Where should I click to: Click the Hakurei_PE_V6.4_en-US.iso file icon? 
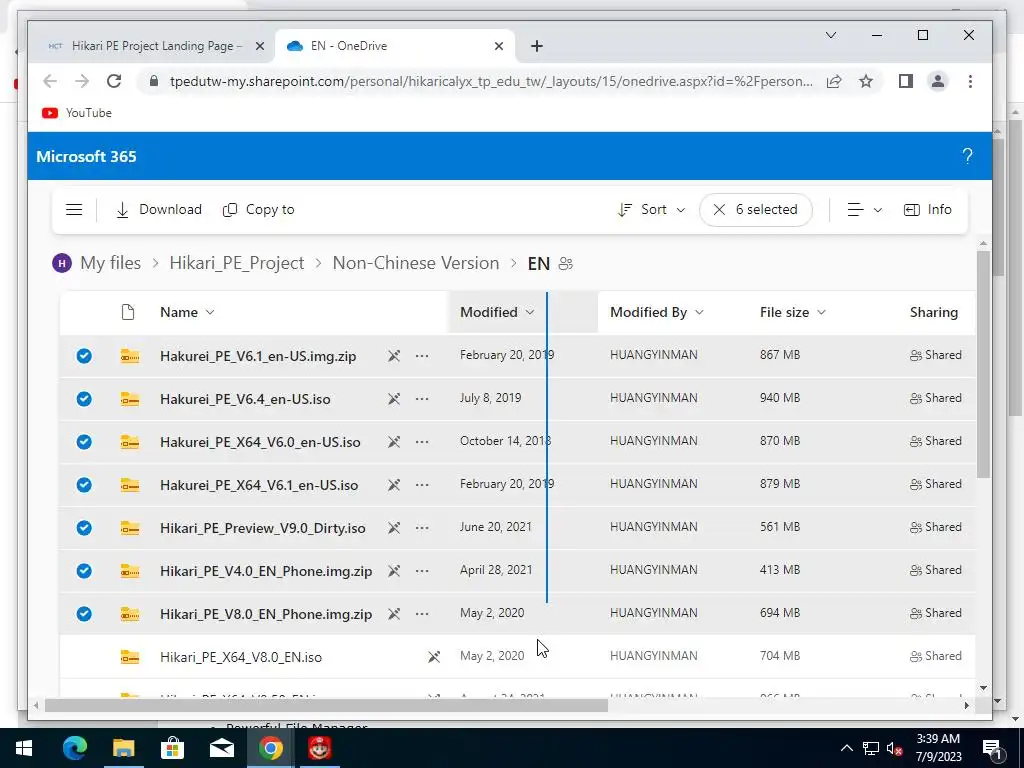130,399
